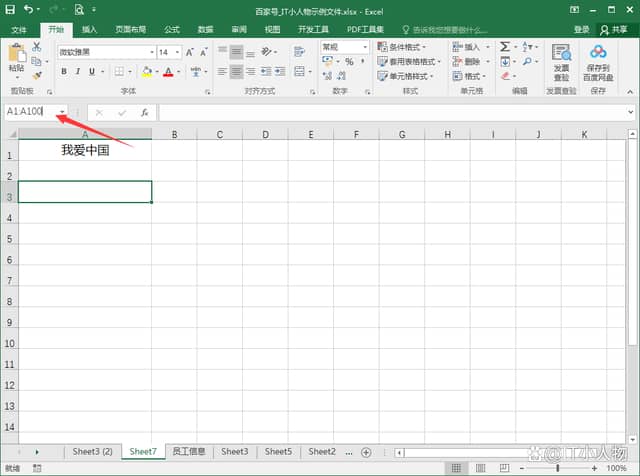Click the zoom slider handle
Screen dimensions: 640x476
click(x=558, y=468)
